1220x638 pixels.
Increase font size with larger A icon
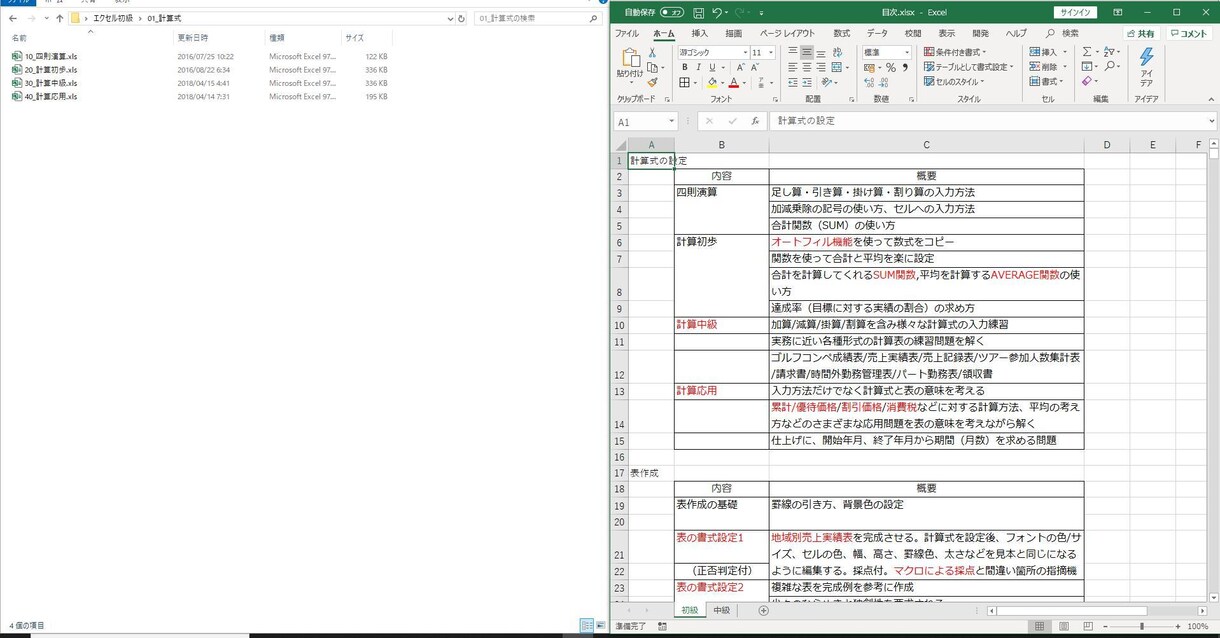[742, 67]
